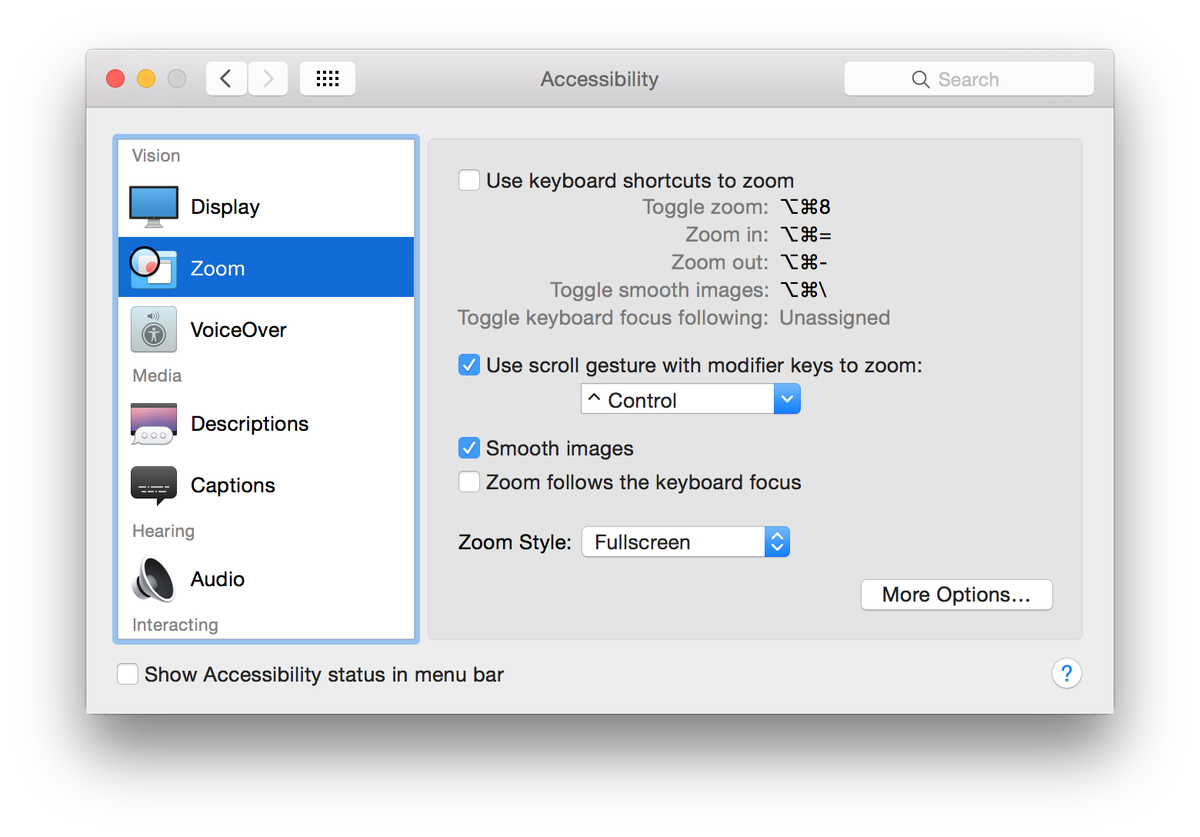Enable Zoom follows the keyboard focus
1200x837 pixels.
pyautogui.click(x=469, y=482)
